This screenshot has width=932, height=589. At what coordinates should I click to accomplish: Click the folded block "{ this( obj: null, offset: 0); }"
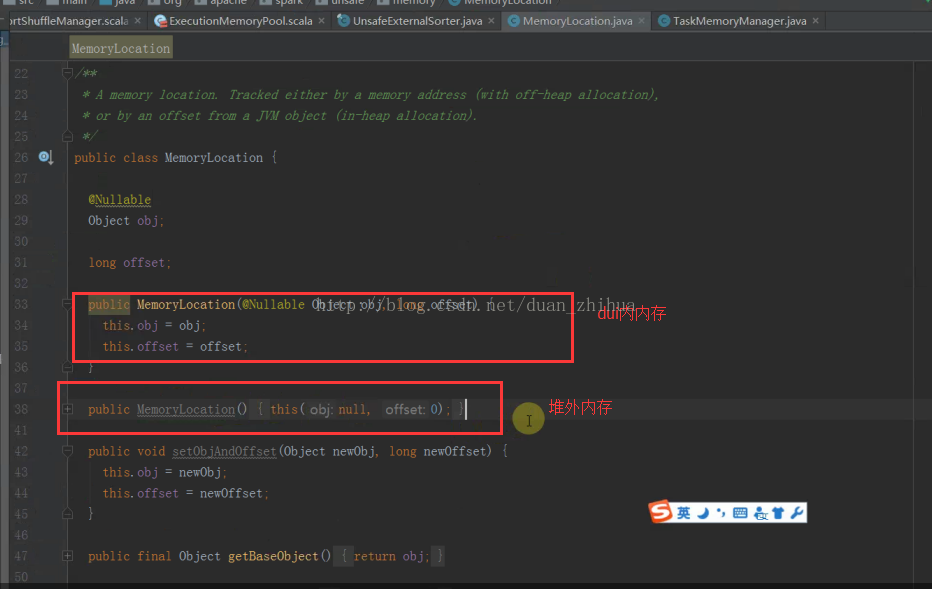[360, 409]
